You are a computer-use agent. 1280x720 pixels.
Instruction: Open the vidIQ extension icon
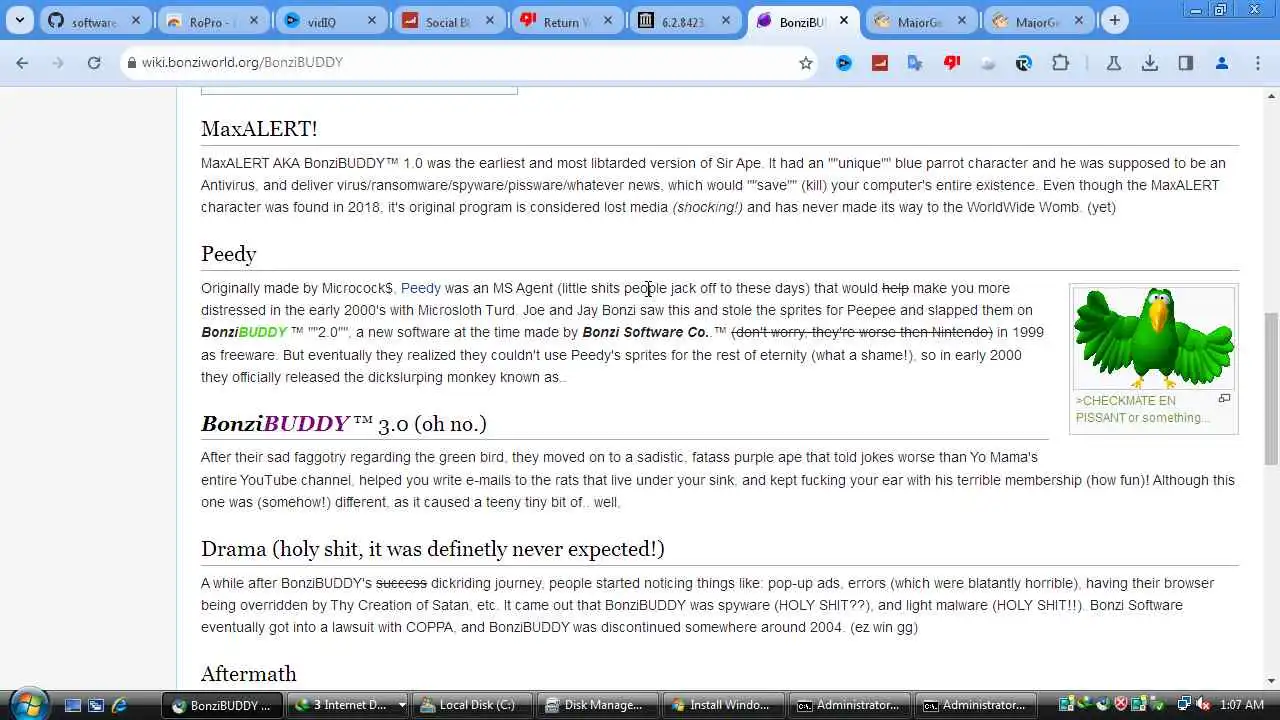tap(844, 62)
